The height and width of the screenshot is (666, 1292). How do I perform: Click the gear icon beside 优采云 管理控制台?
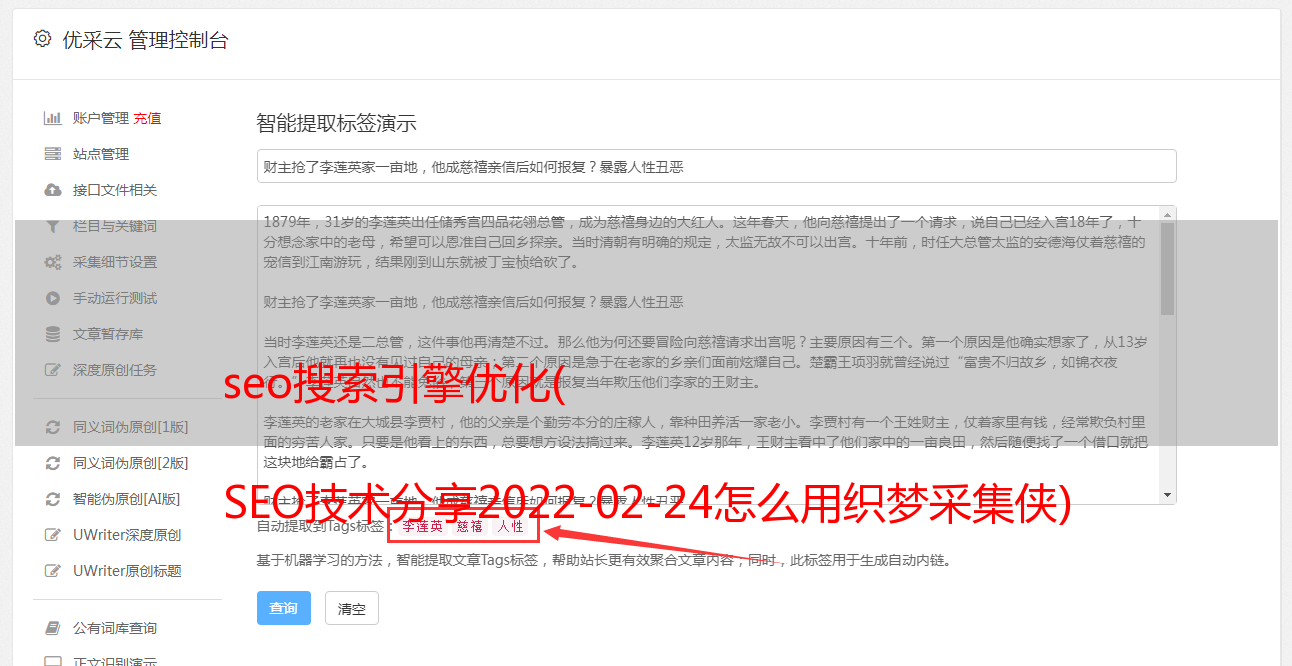tap(42, 39)
